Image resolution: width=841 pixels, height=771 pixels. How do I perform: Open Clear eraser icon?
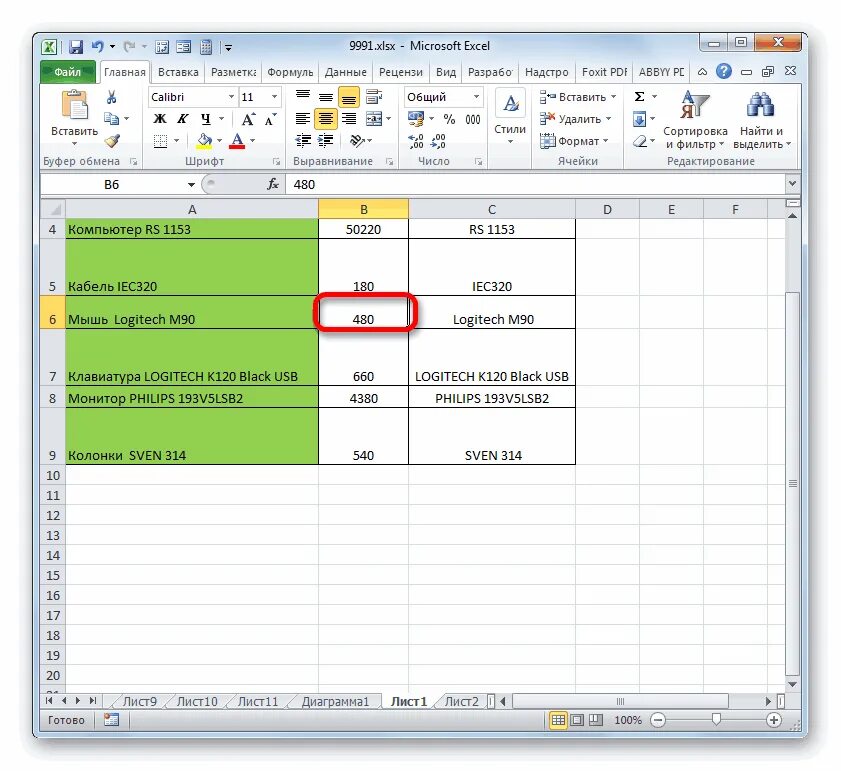coord(639,141)
